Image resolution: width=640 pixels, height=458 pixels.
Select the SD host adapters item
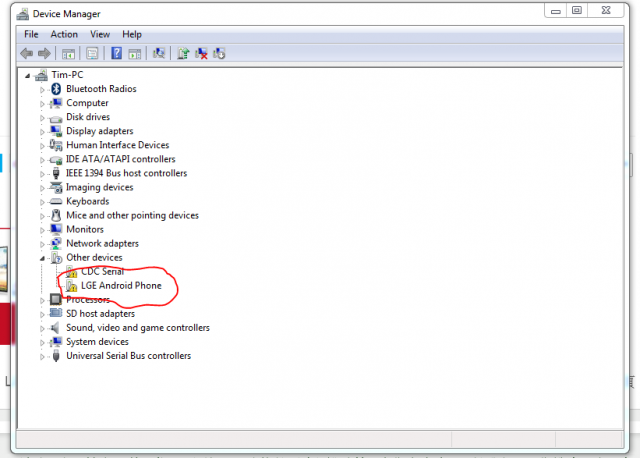tap(100, 313)
